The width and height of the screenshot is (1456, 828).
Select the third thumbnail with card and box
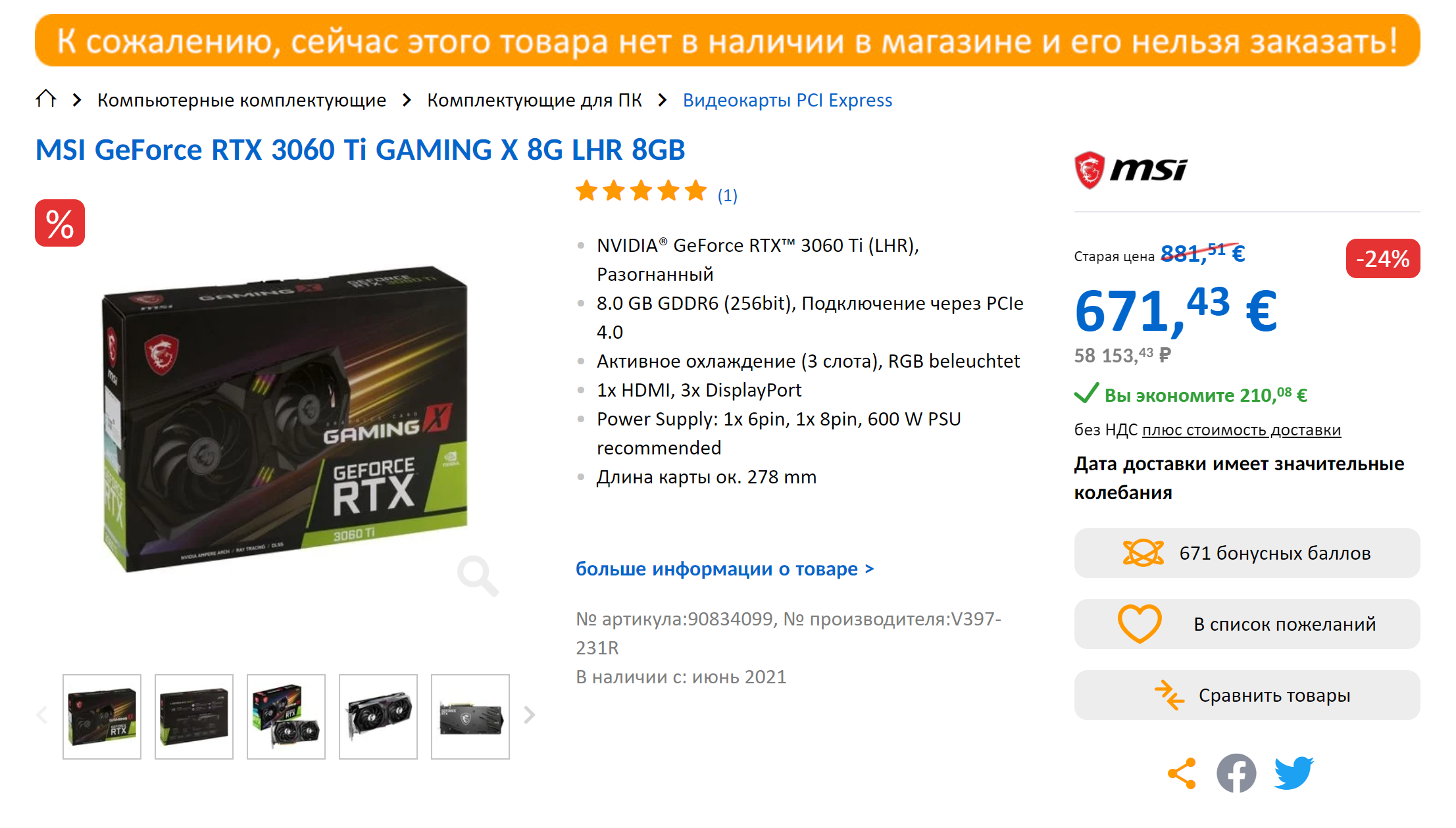click(x=286, y=717)
